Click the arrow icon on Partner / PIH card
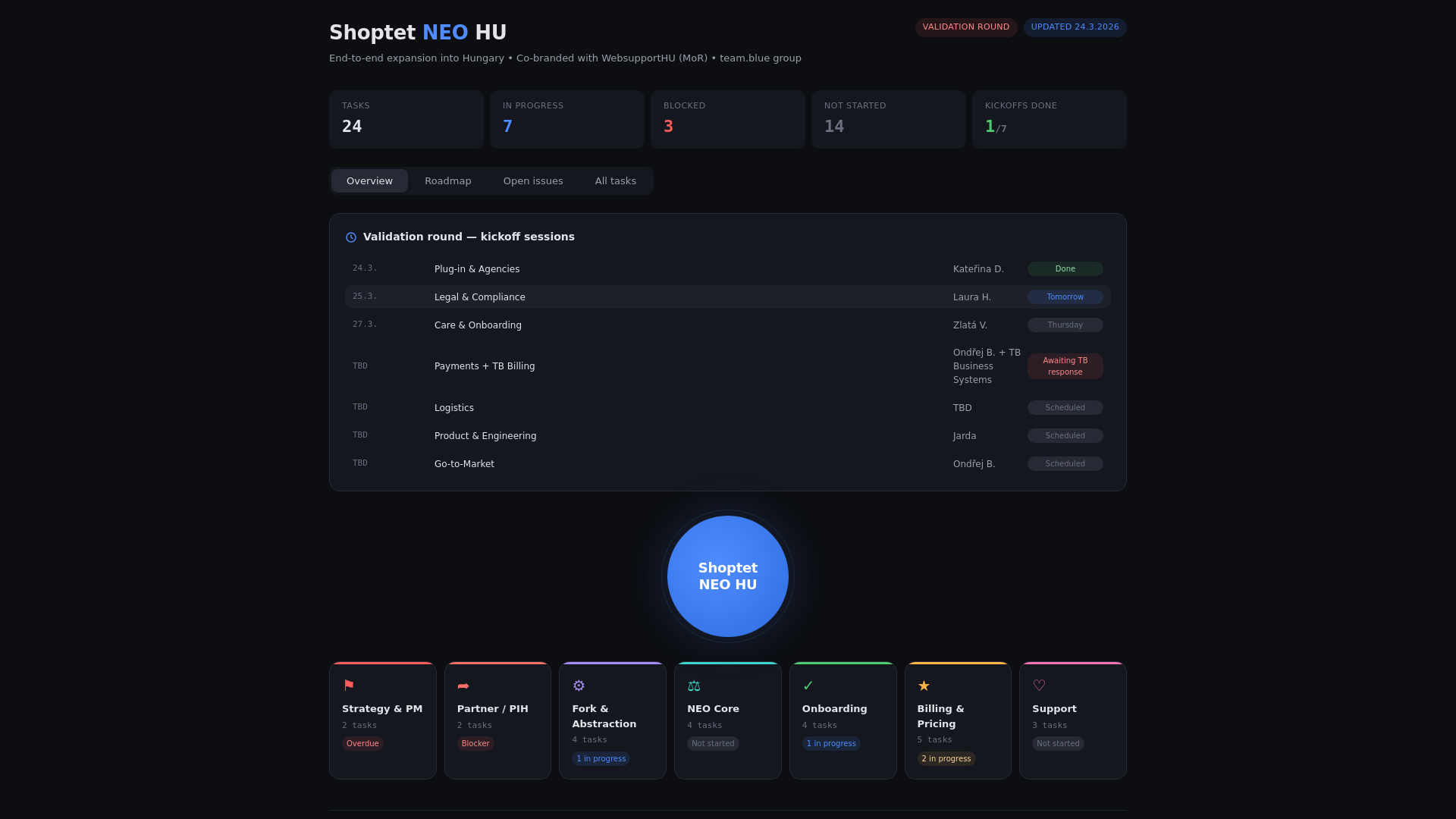The width and height of the screenshot is (1456, 819). [463, 686]
